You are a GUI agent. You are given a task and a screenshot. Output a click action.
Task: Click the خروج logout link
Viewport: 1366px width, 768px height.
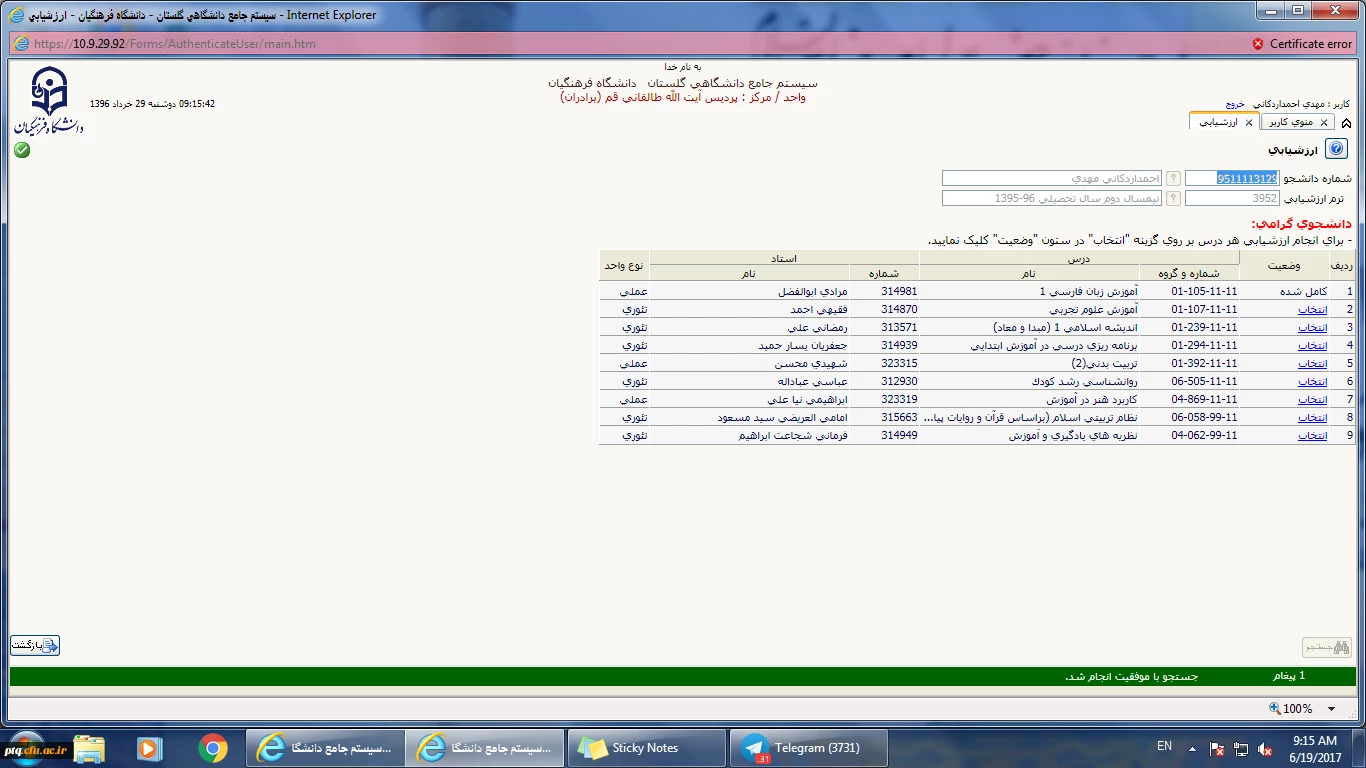coord(1235,104)
